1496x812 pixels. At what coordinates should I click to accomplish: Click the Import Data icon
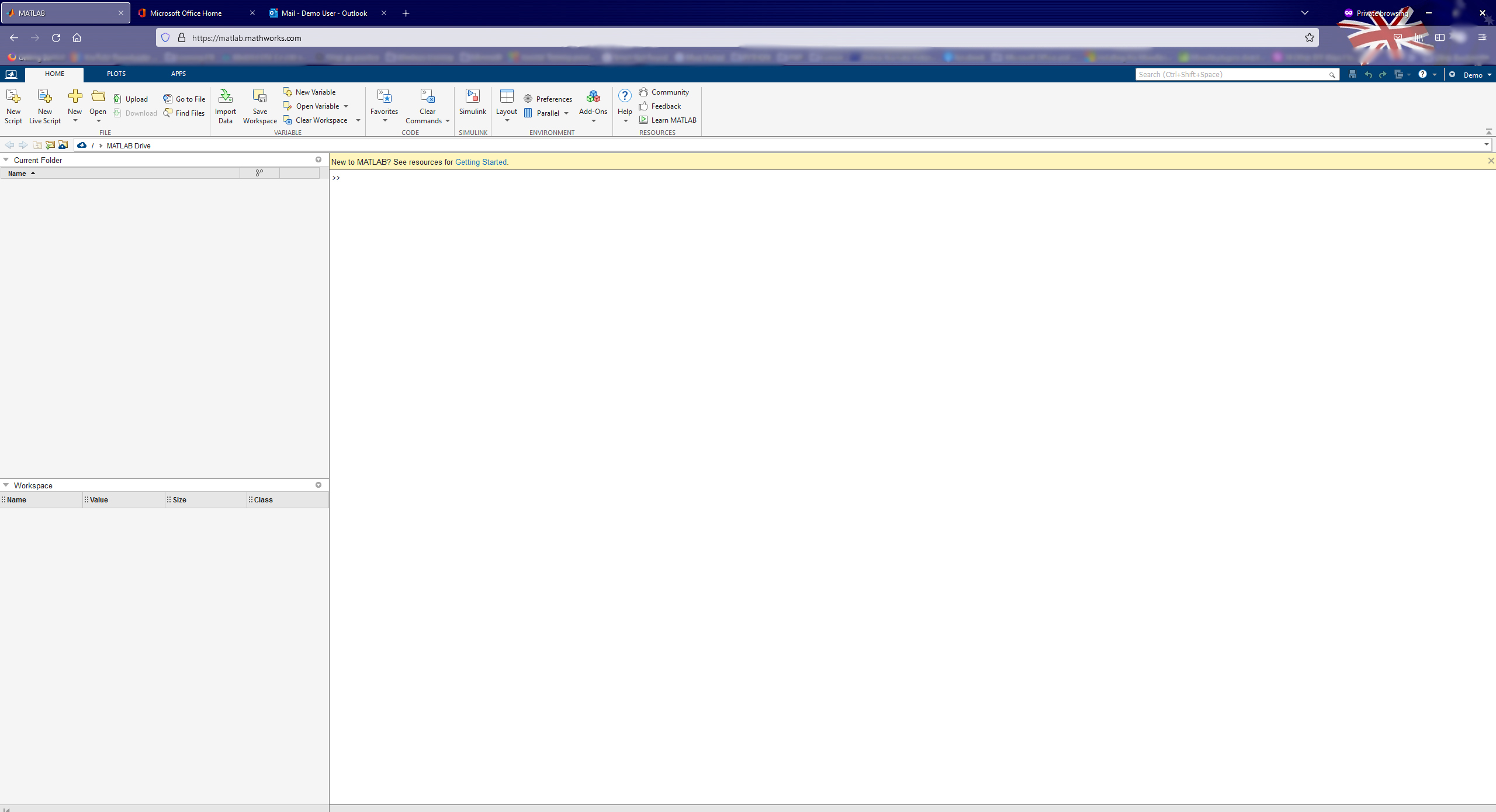click(x=225, y=96)
